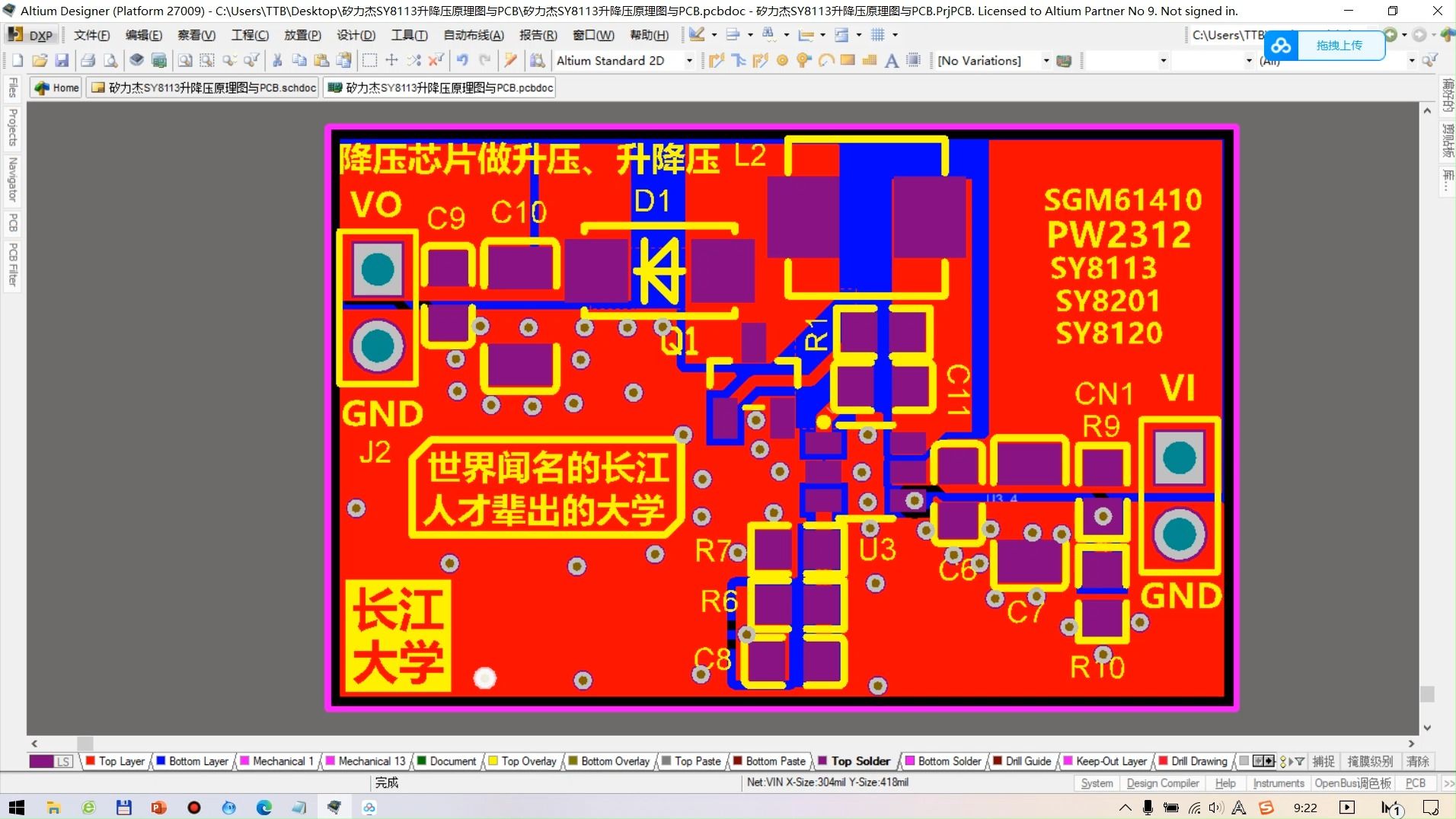Place a via from the toolbar
This screenshot has width=1456, height=819.
pyautogui.click(x=803, y=61)
